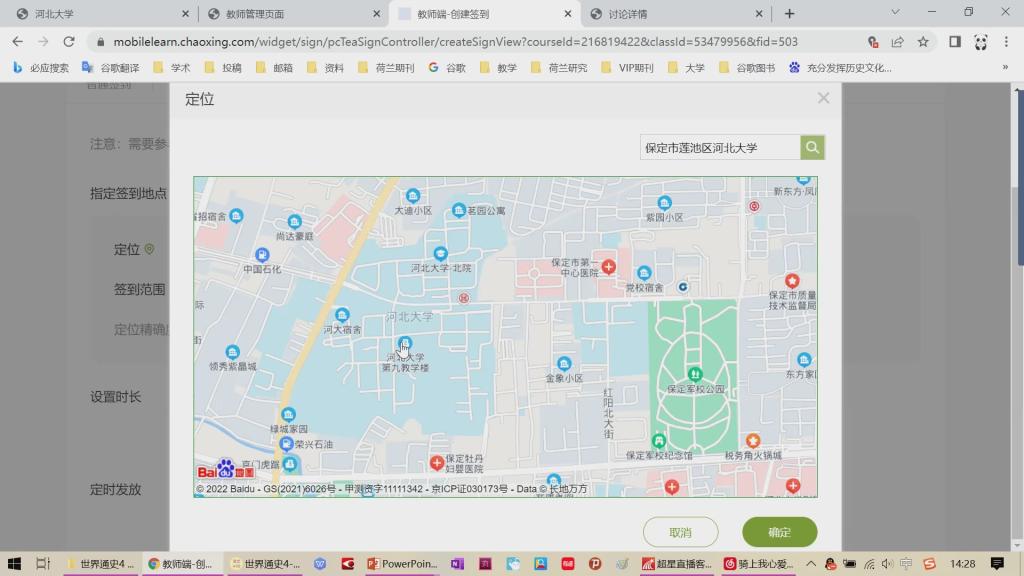Viewport: 1024px width, 576px height.
Task: Click the 河北大学-北院 map marker
Action: click(x=440, y=253)
